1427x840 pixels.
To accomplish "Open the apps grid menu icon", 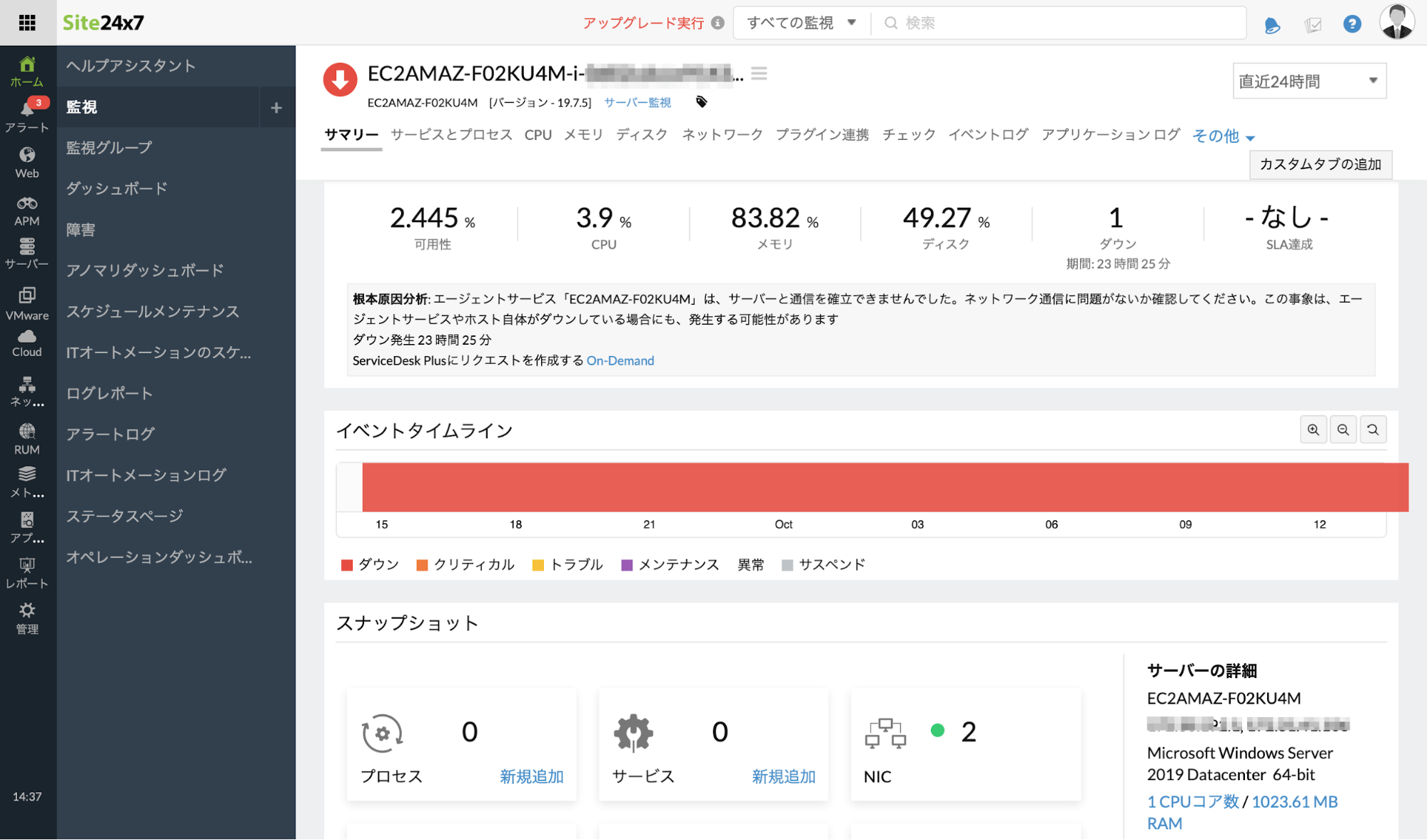I will click(27, 23).
